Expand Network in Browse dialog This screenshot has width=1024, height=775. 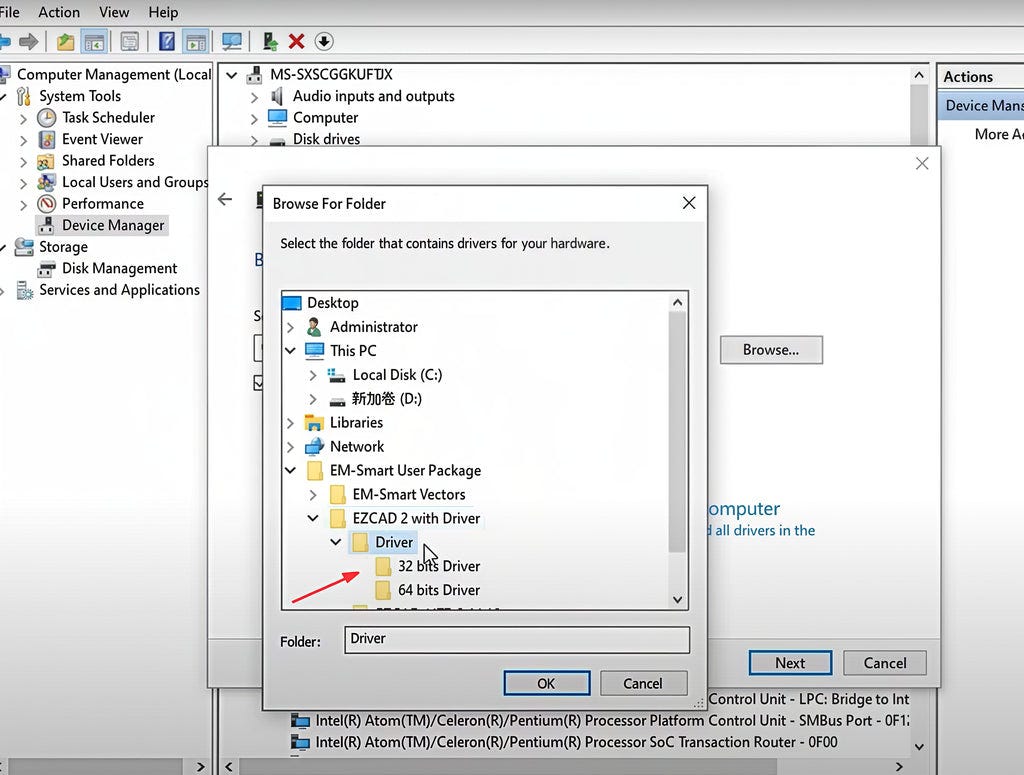[290, 447]
